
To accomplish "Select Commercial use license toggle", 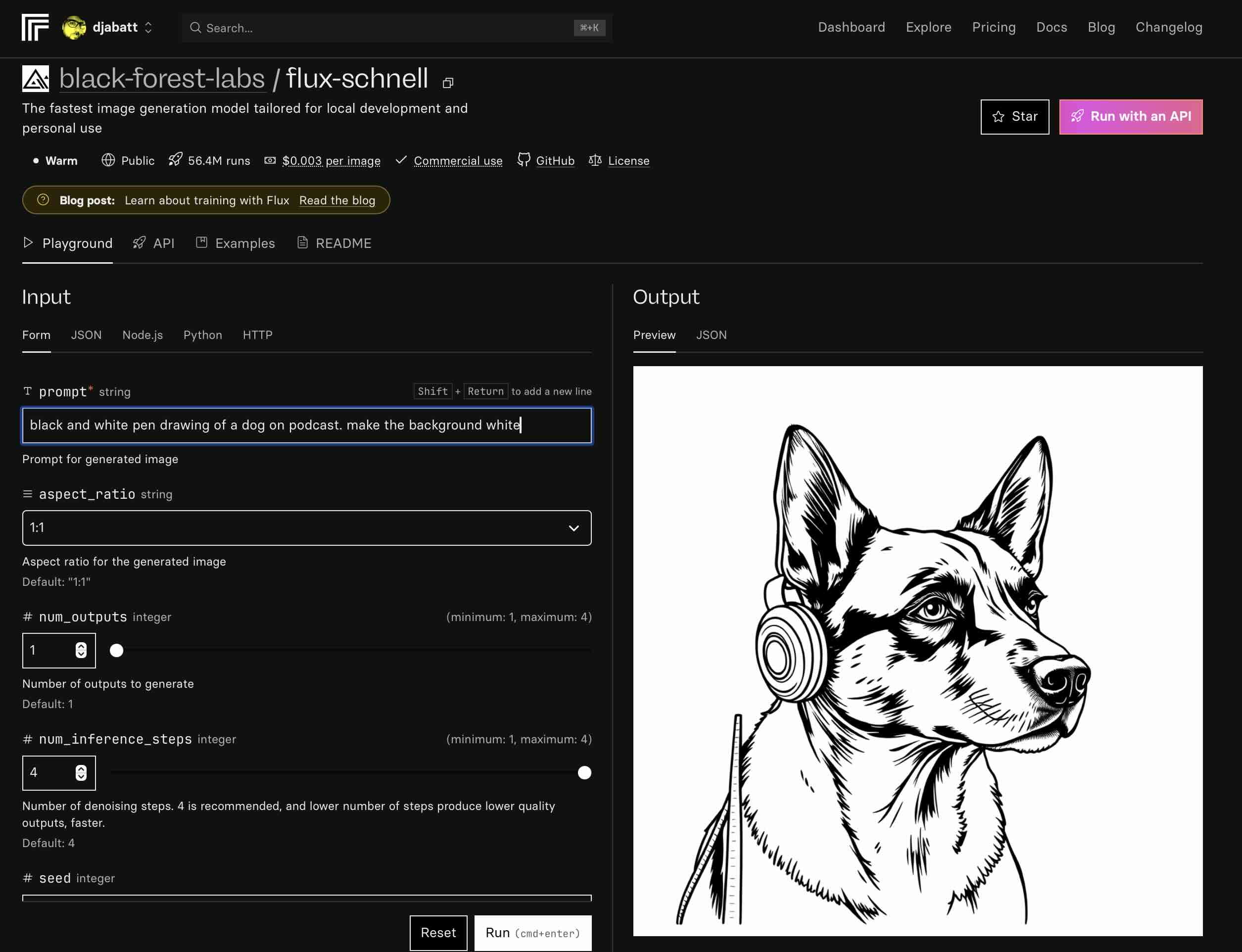I will click(448, 160).
